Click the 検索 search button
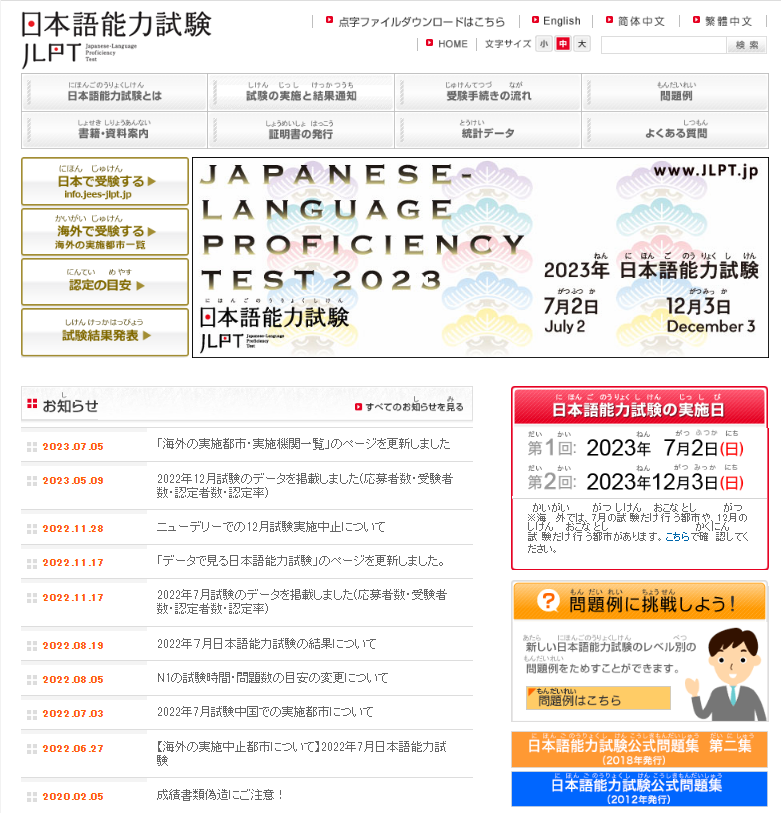 coord(747,45)
